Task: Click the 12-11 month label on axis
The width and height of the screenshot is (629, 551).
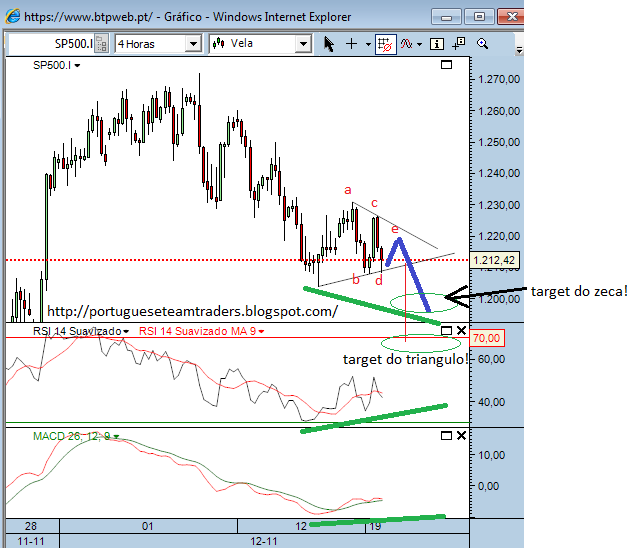Action: tap(264, 541)
